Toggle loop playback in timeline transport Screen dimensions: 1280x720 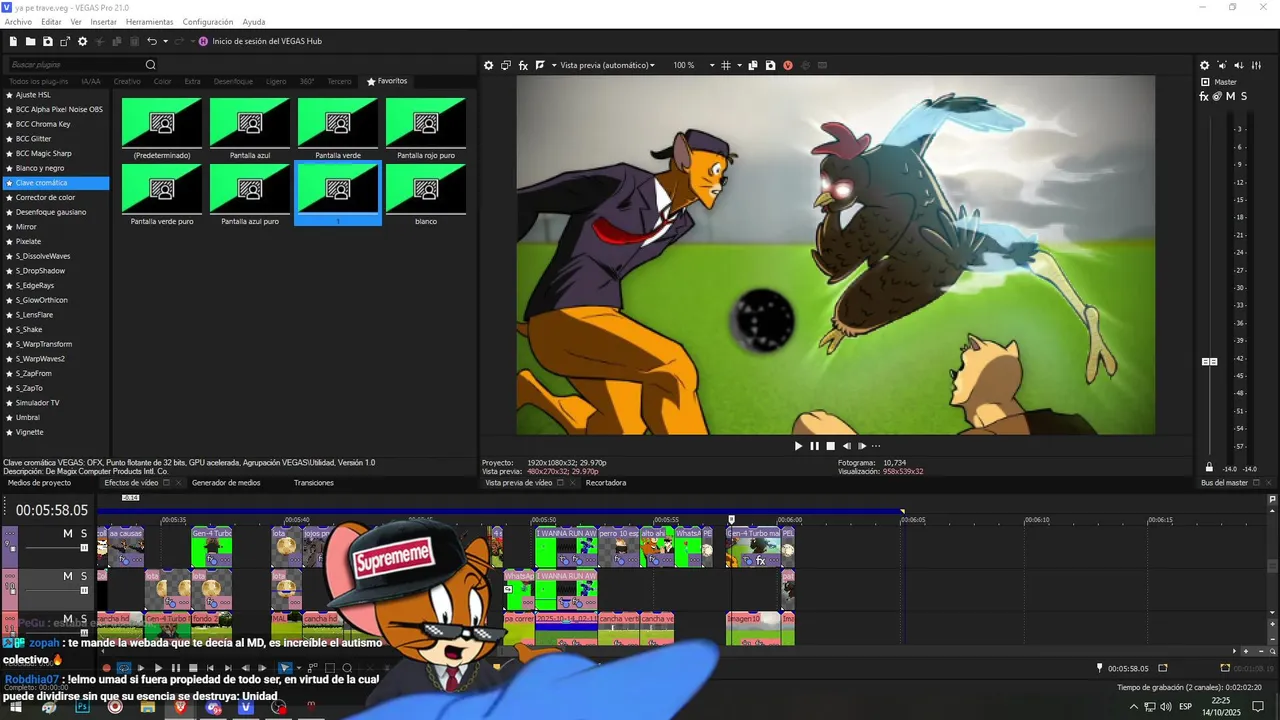(124, 668)
